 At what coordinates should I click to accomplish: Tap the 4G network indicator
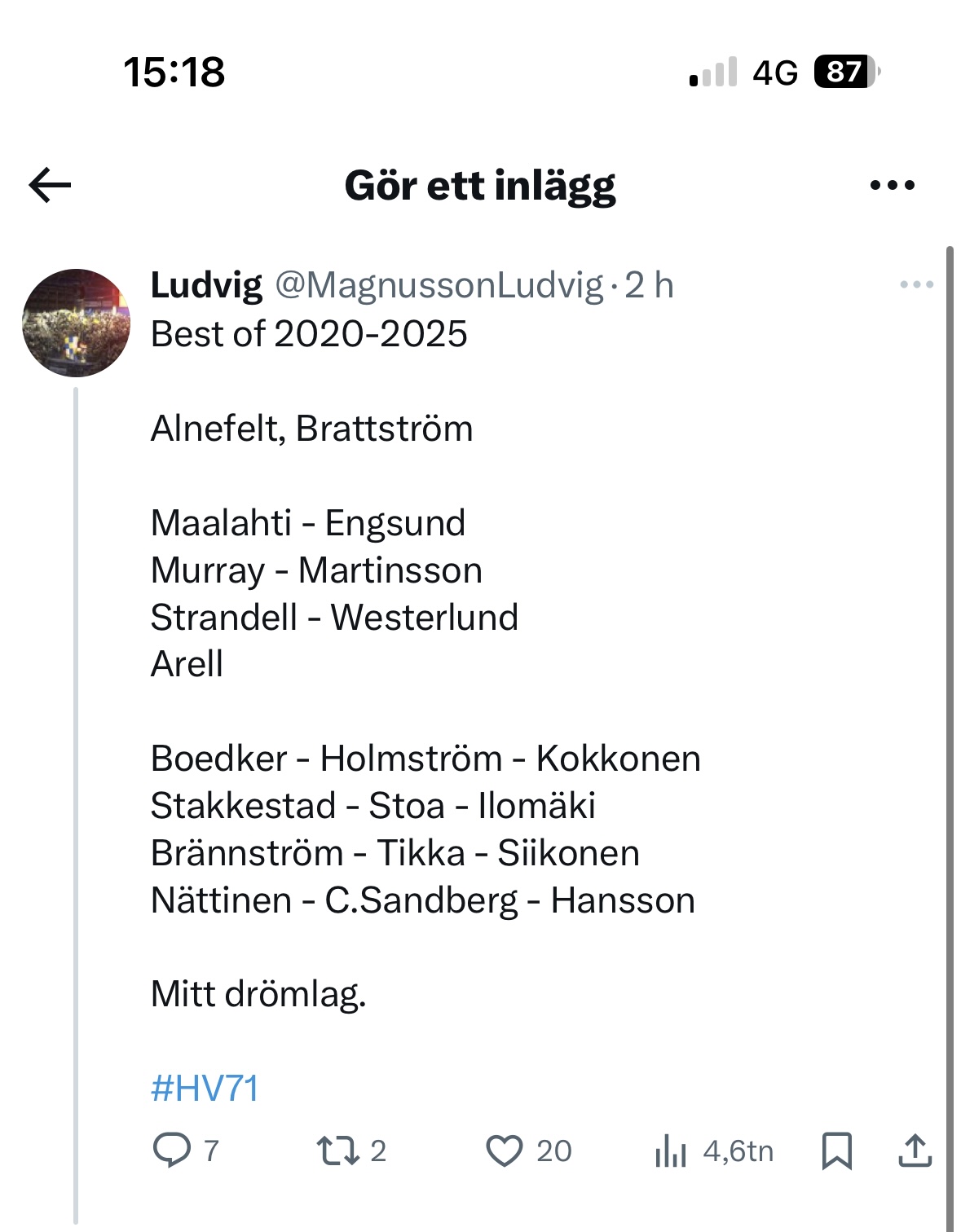[x=774, y=73]
